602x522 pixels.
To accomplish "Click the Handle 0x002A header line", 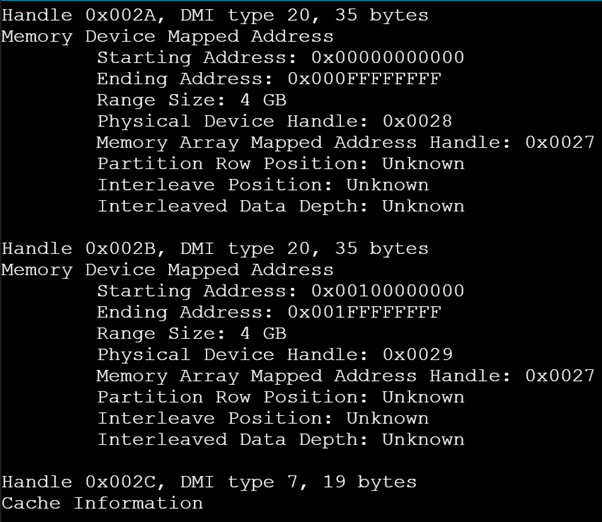I will (214, 15).
